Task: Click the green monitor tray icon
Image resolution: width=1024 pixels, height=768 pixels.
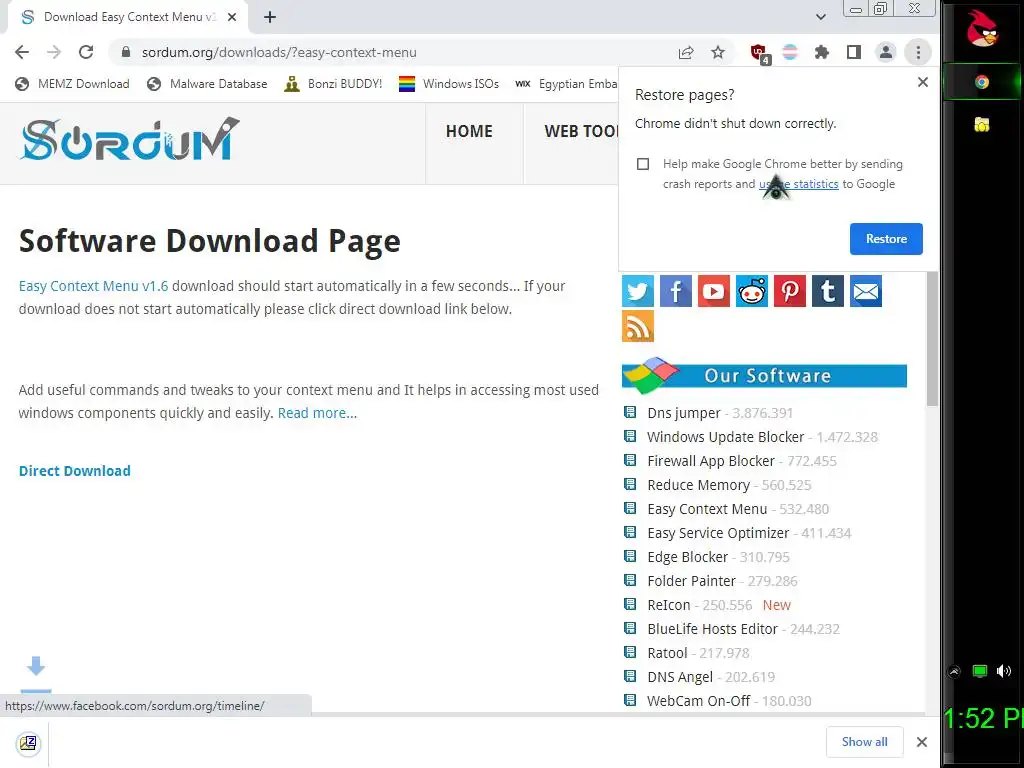Action: (980, 671)
